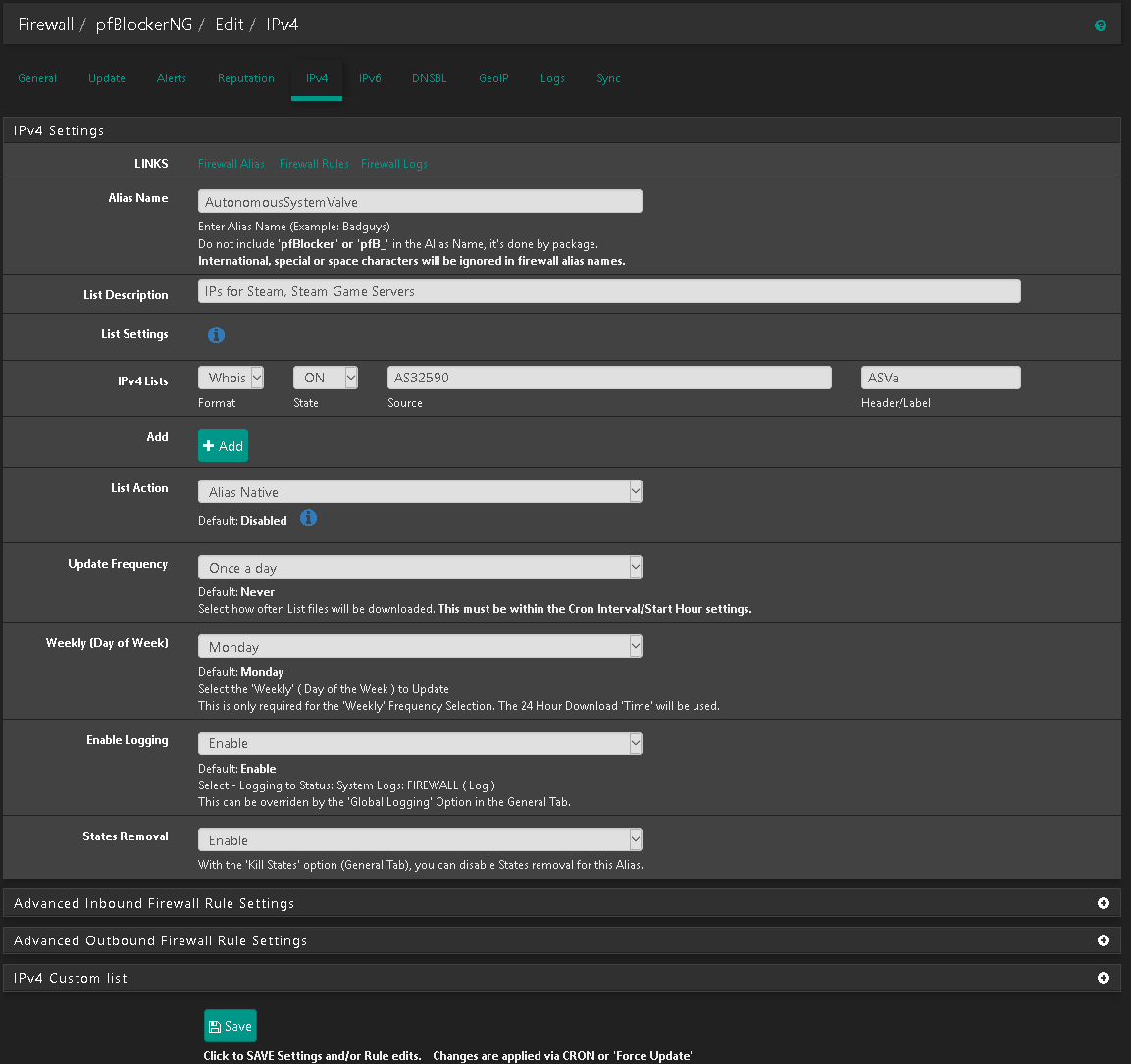Switch to the DNSBL tab
The width and height of the screenshot is (1131, 1064).
(x=429, y=78)
